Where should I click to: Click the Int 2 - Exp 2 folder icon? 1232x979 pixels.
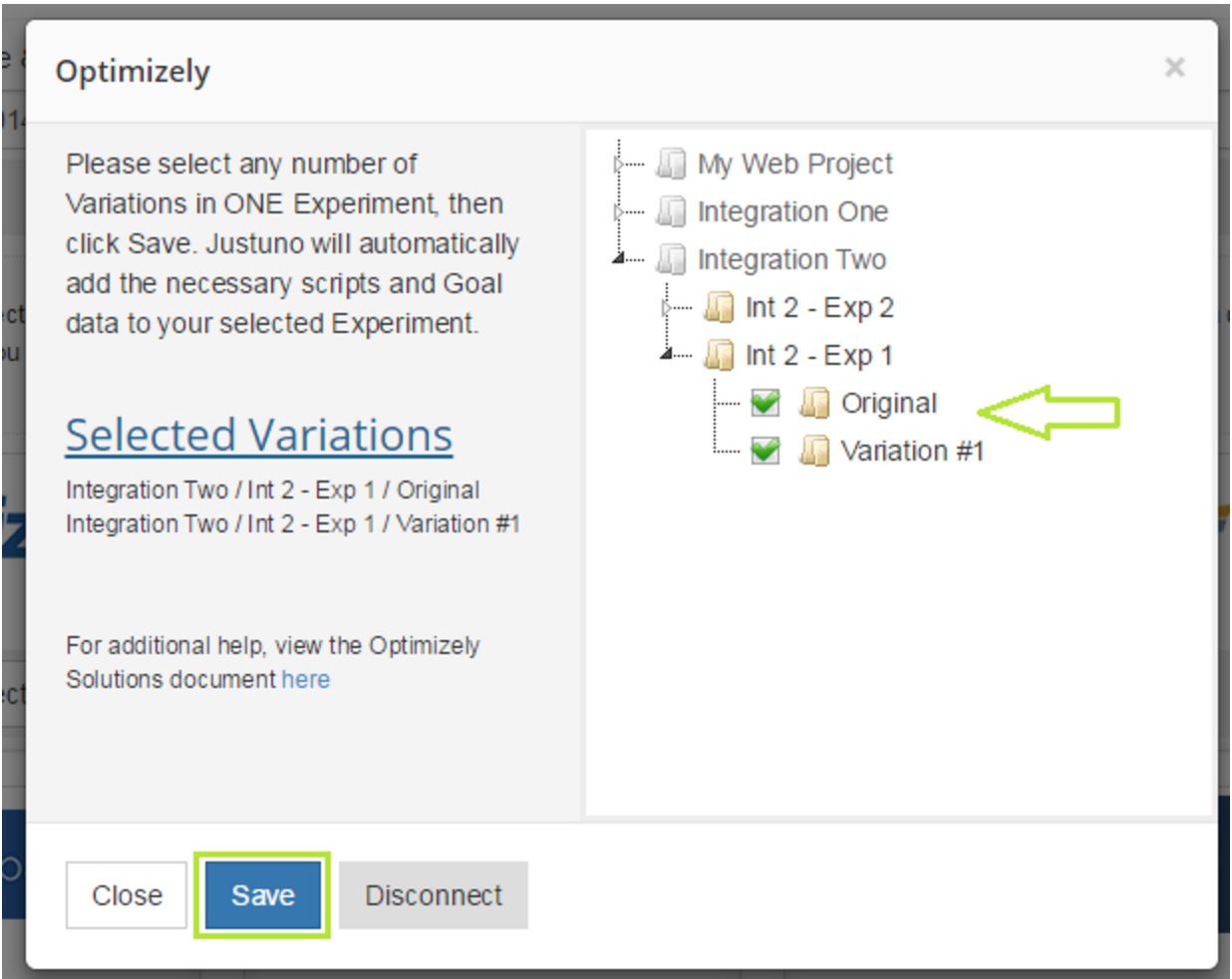[x=719, y=307]
